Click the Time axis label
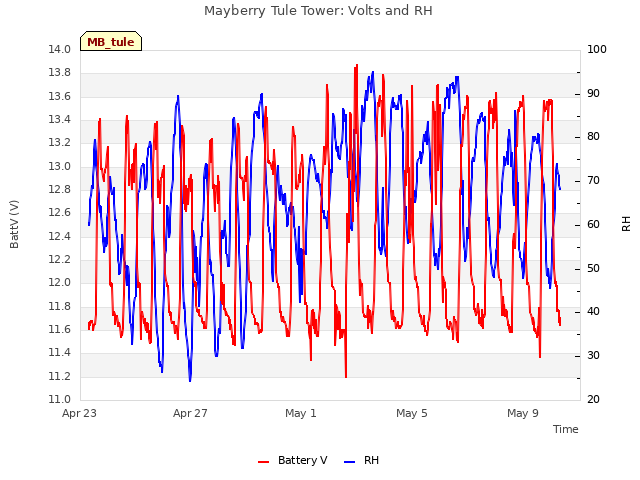The image size is (640, 480). point(566,429)
